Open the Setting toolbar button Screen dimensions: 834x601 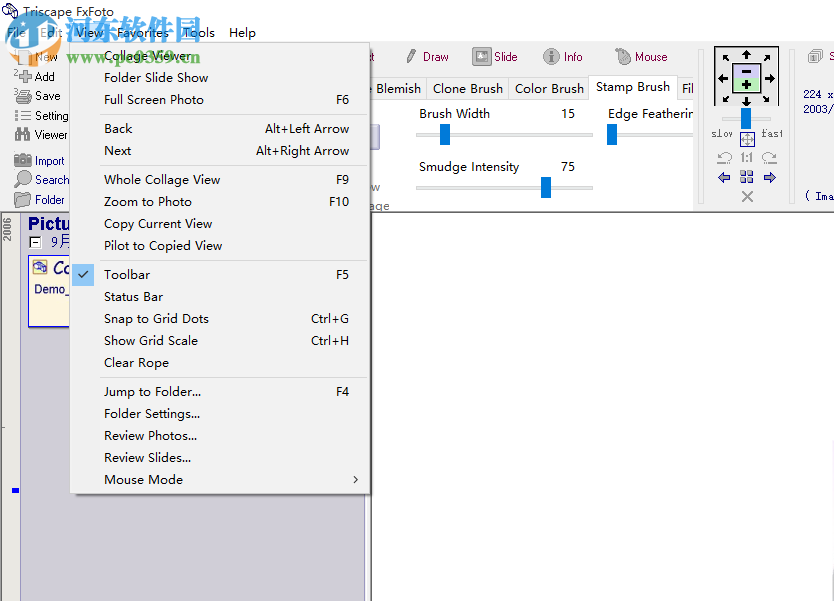pos(41,115)
